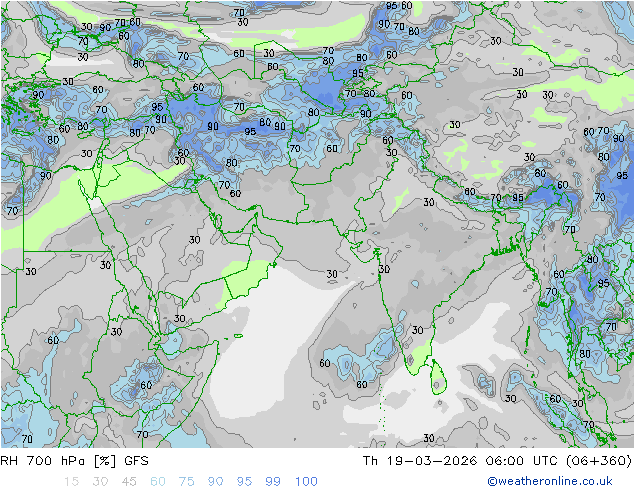Click the legend value 45

tap(129, 482)
